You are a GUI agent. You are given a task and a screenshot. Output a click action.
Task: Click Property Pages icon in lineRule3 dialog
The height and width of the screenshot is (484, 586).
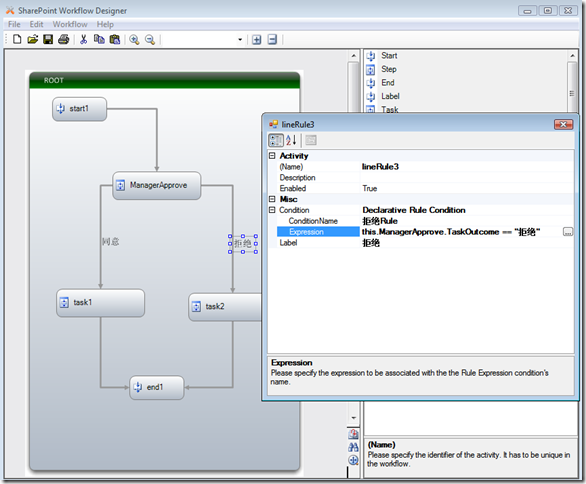tap(311, 140)
